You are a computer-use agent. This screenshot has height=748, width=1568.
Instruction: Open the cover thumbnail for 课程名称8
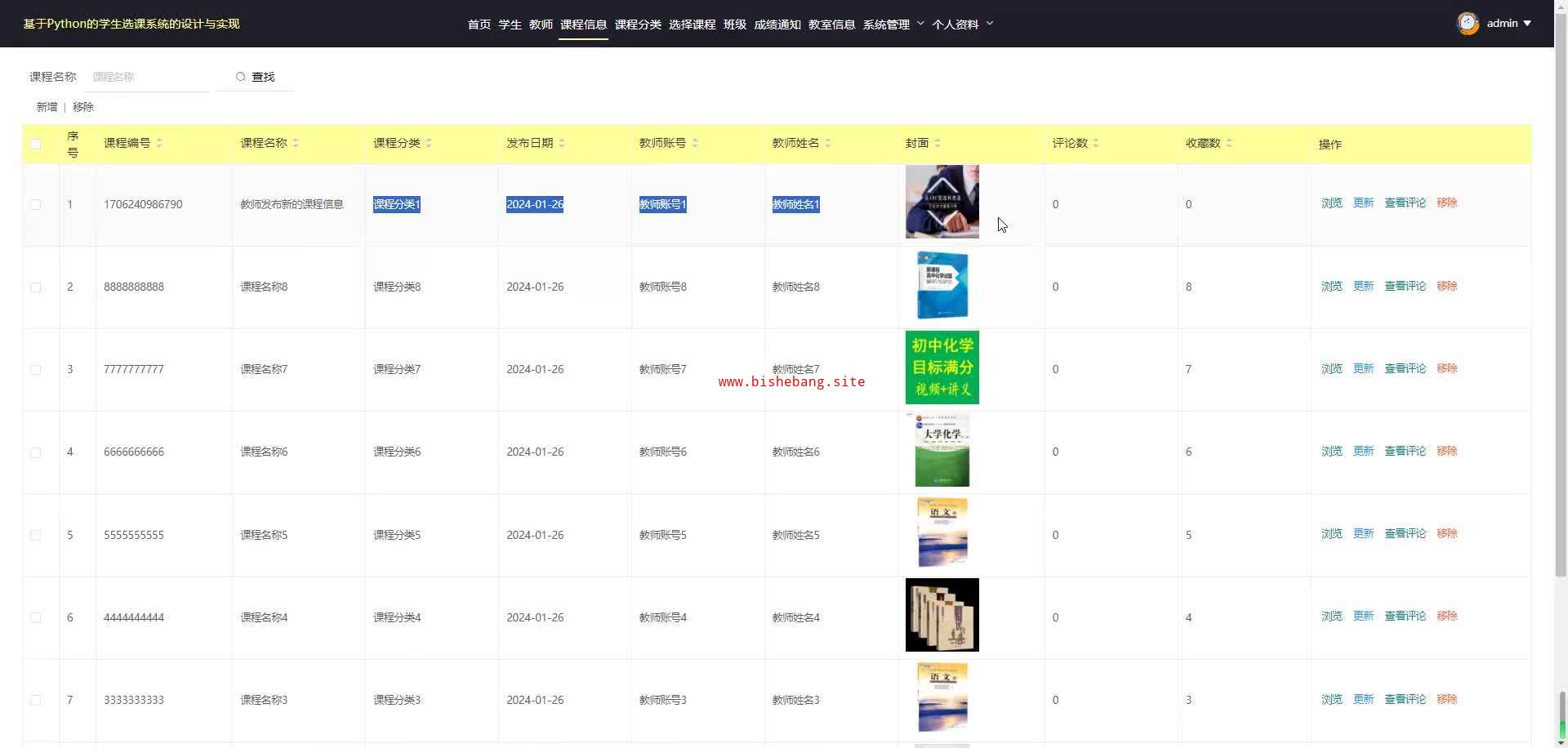coord(942,285)
